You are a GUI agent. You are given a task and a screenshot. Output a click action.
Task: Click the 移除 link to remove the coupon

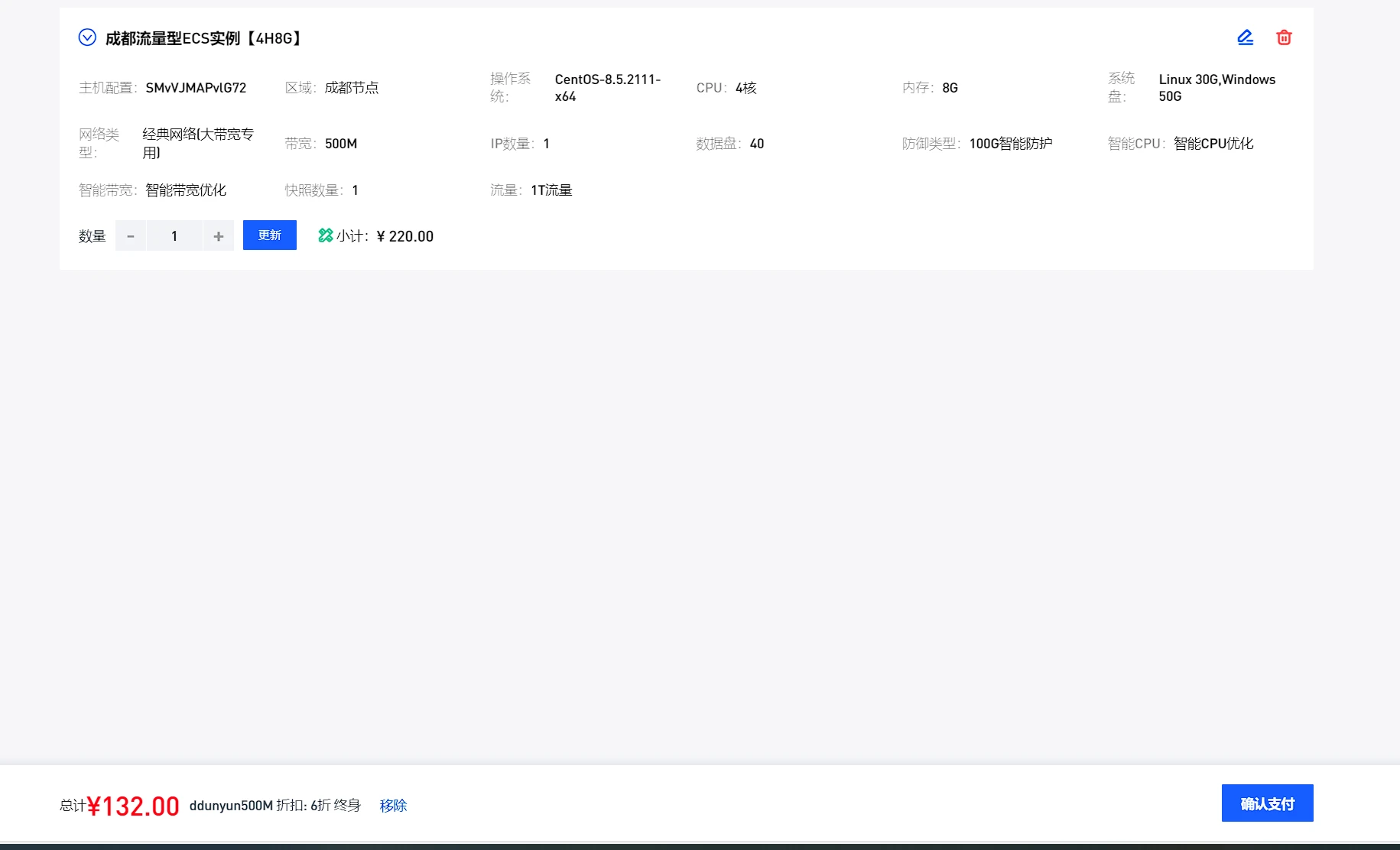coord(393,806)
